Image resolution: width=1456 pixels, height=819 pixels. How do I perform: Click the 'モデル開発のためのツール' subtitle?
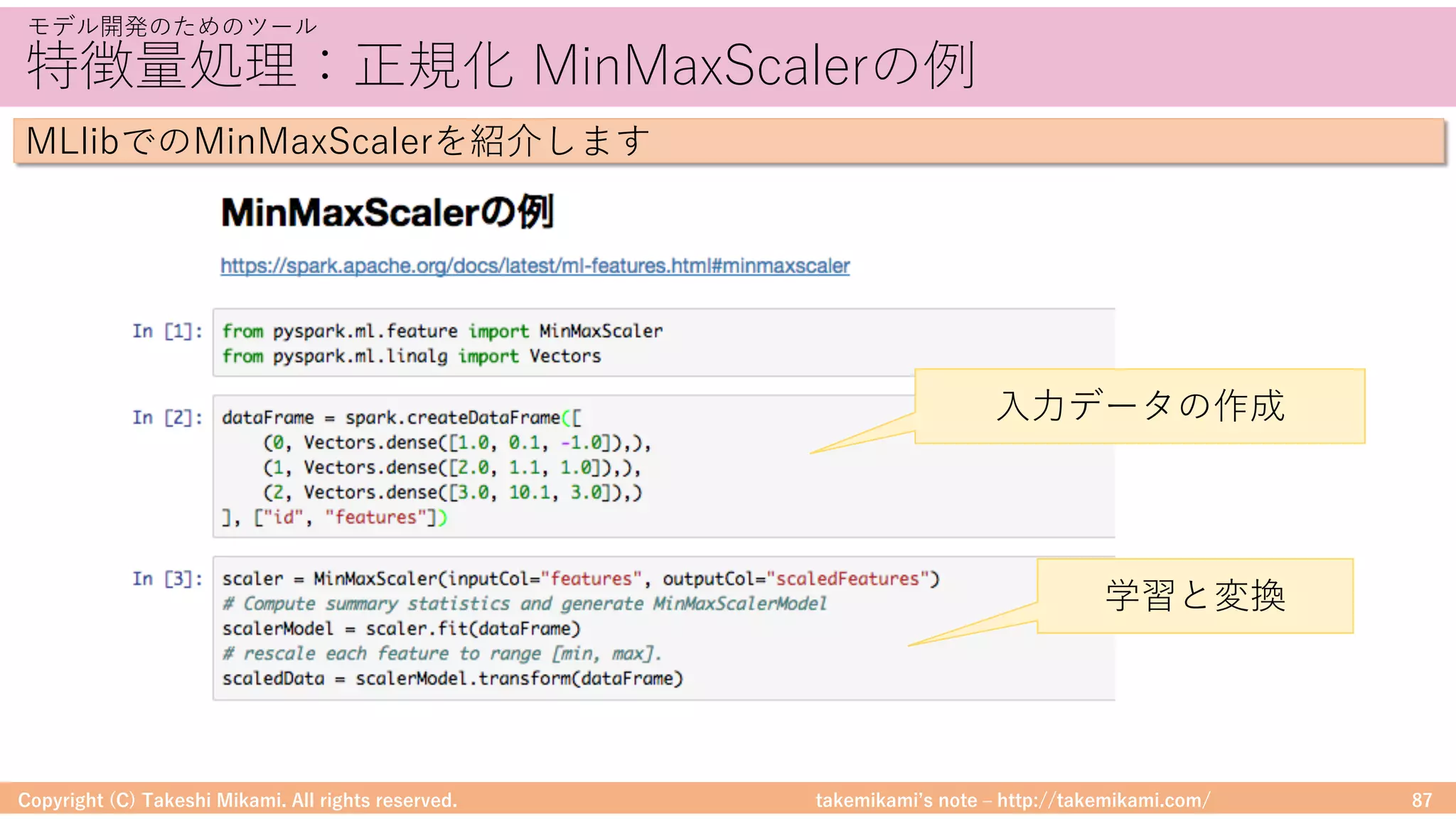172,26
